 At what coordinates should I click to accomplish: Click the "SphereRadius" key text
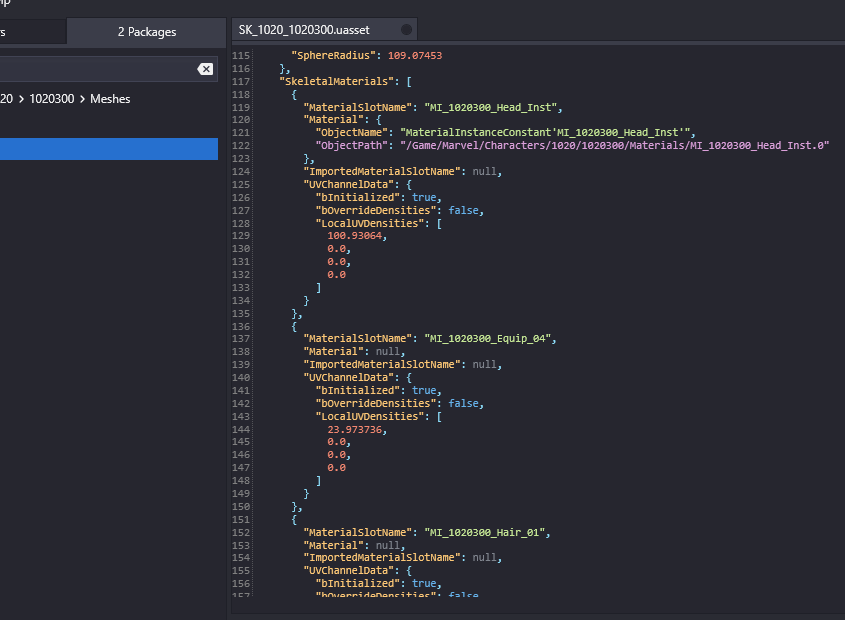tap(334, 56)
